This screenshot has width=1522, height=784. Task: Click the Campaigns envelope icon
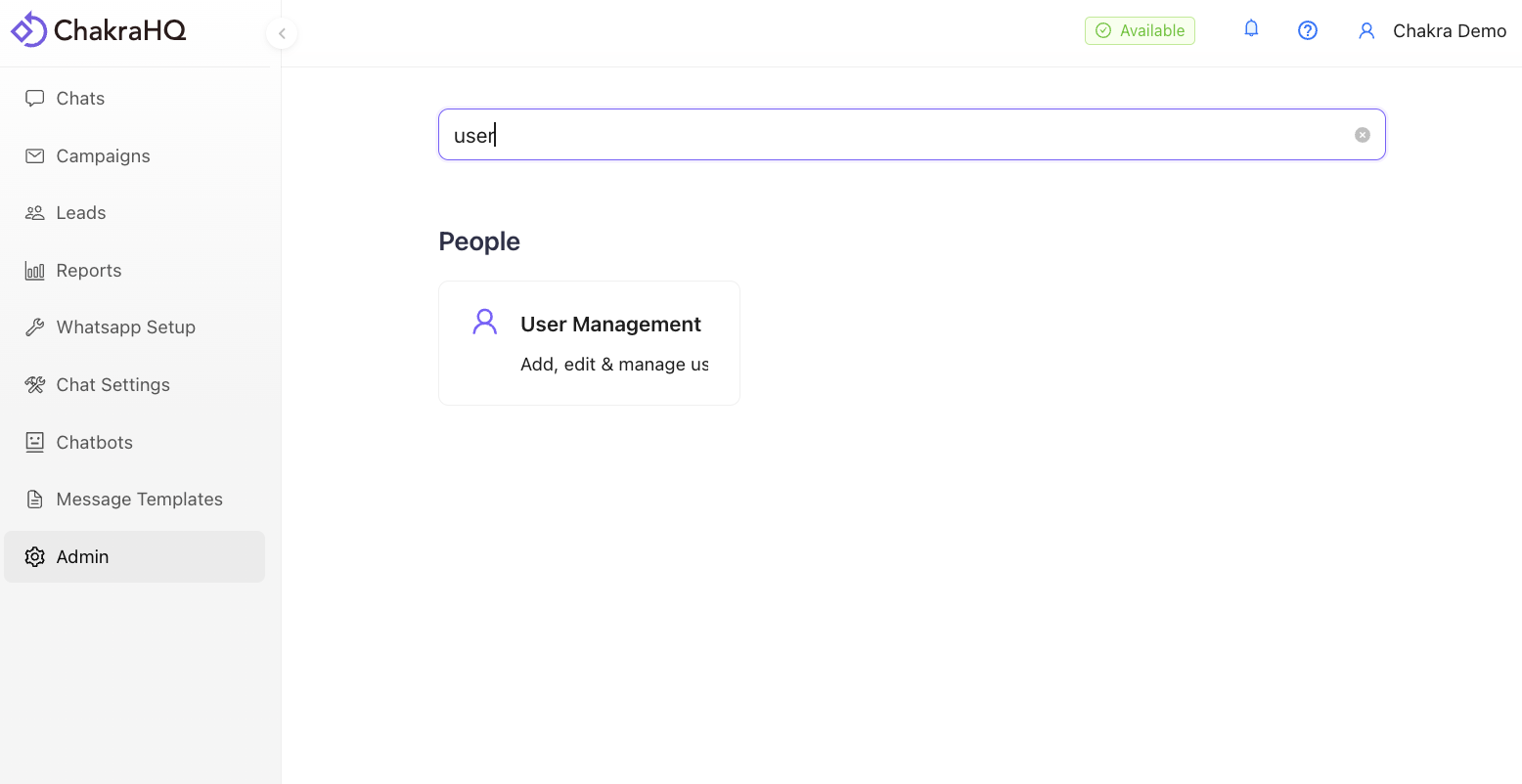click(35, 155)
